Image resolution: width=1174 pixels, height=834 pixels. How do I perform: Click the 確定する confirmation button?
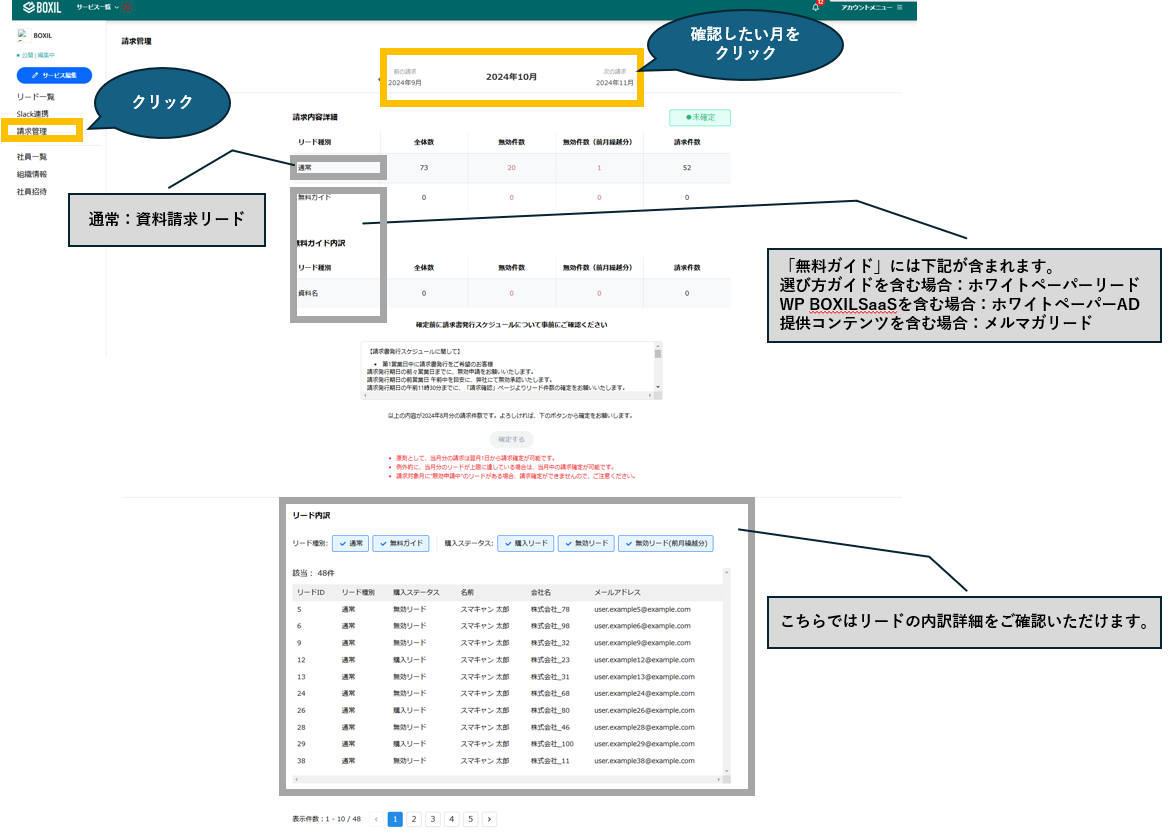point(510,439)
